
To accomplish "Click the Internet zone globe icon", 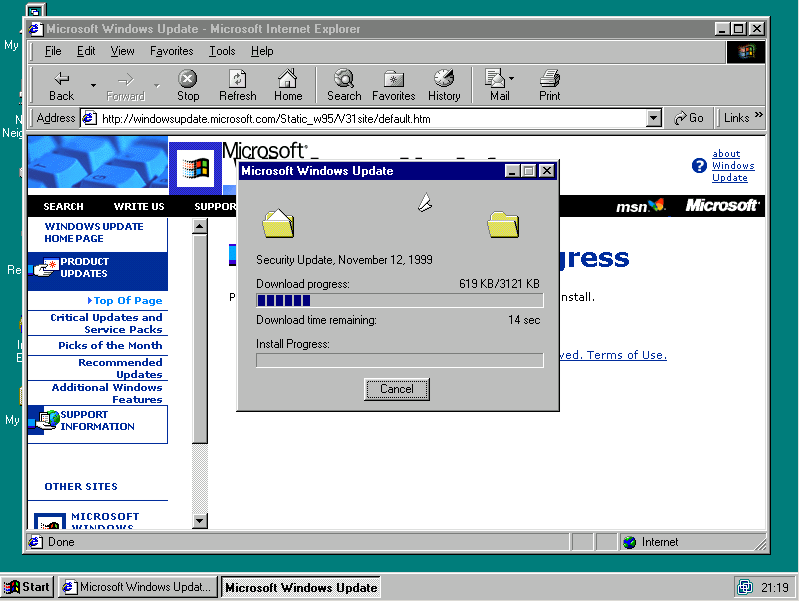I will [x=630, y=542].
